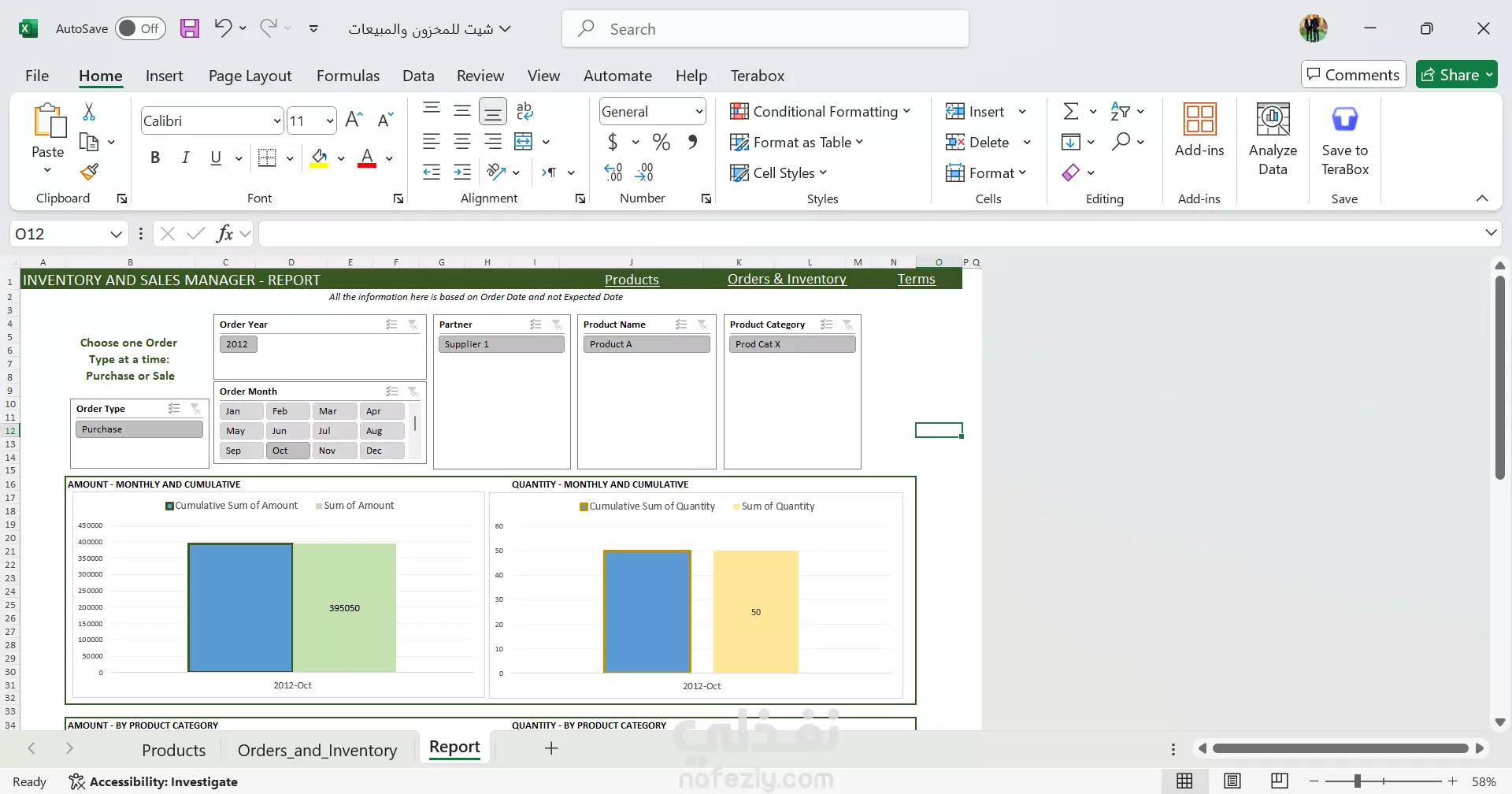Apply red font color
The height and width of the screenshot is (794, 1512).
coord(367,158)
